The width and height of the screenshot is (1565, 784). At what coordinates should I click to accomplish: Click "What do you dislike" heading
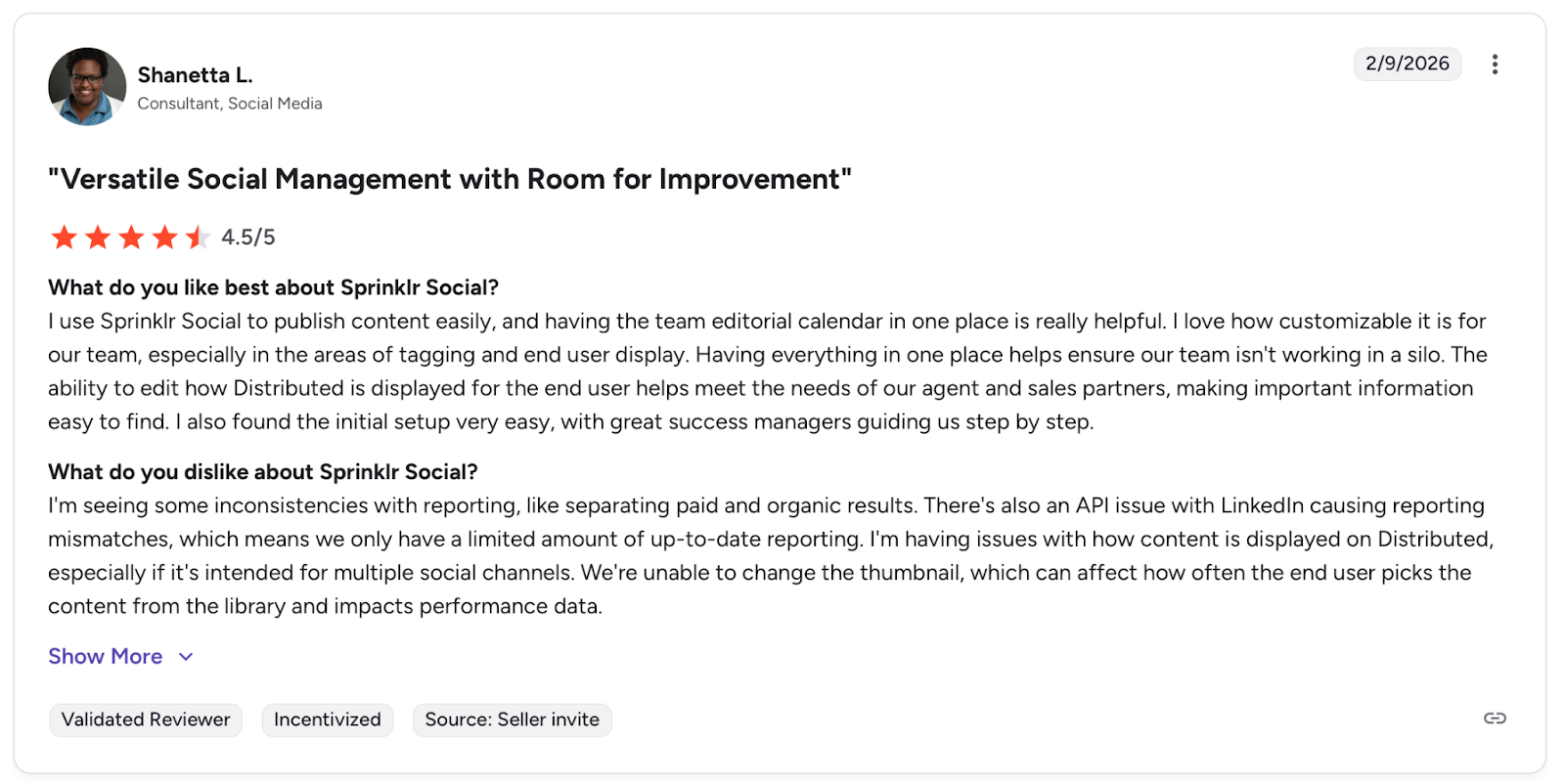pos(262,472)
